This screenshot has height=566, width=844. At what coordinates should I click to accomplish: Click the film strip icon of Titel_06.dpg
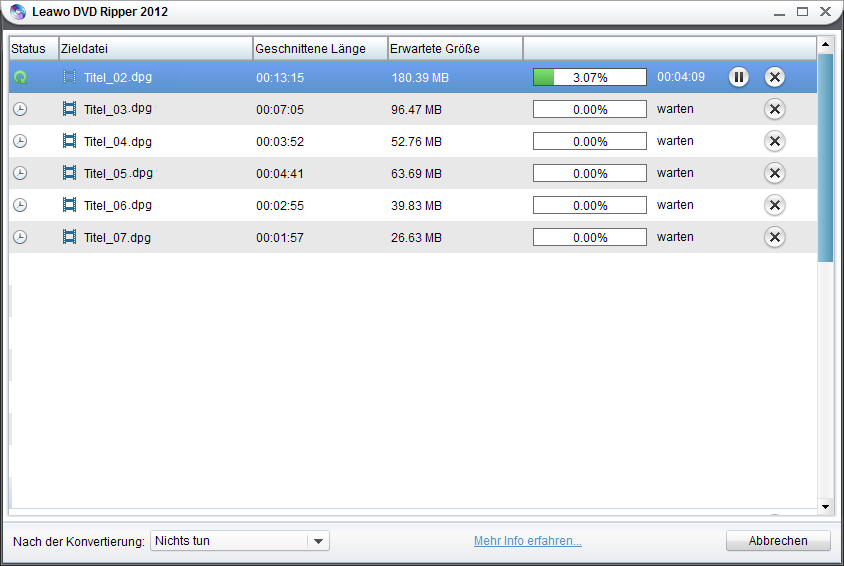pyautogui.click(x=69, y=205)
